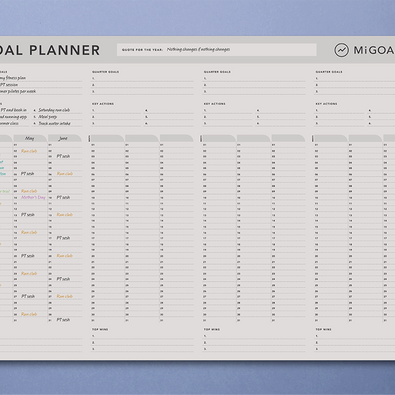Click "PT sesh" on June 03
This screenshot has height=395, width=395.
[x=63, y=156]
